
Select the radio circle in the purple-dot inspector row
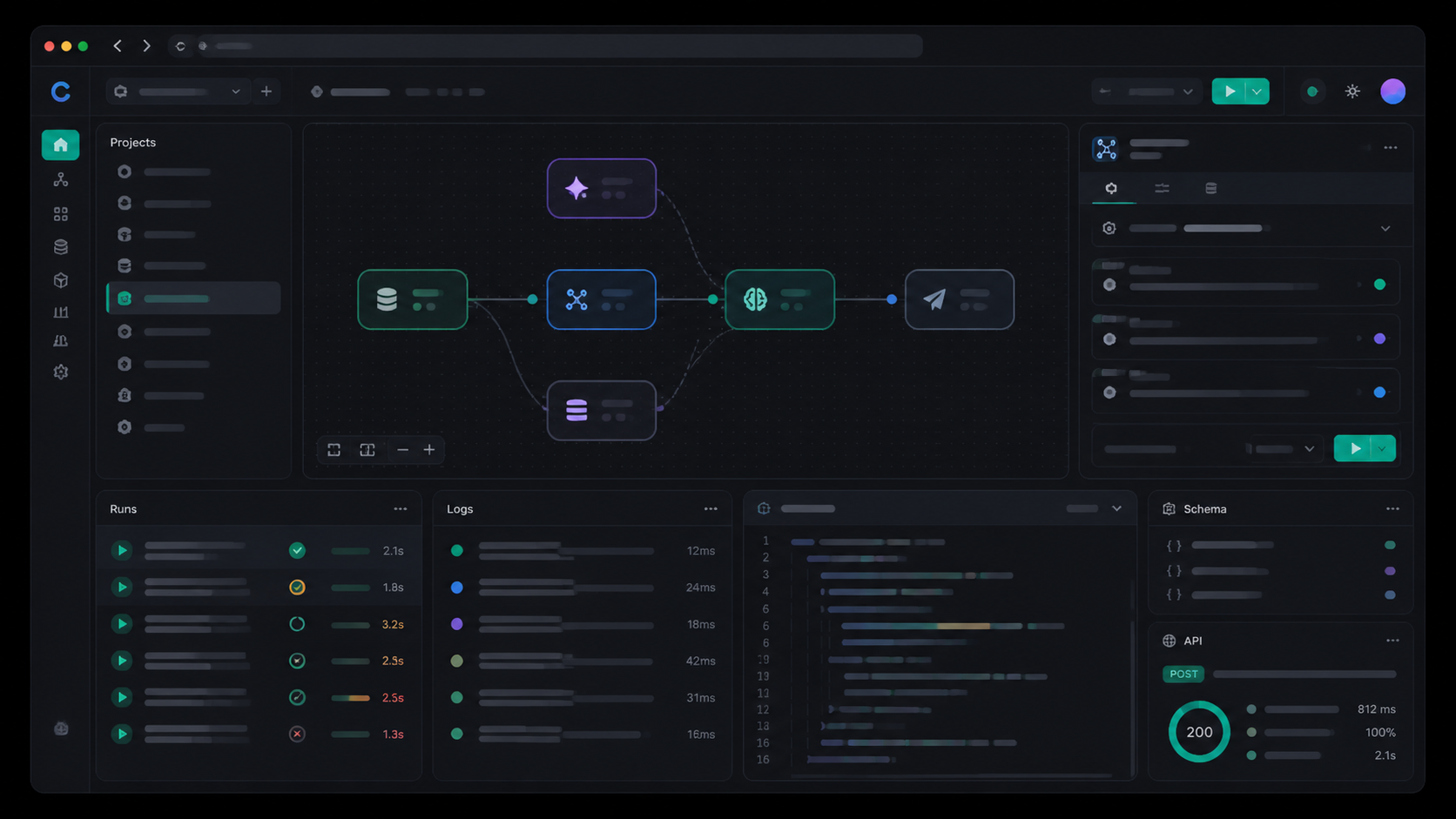[1109, 339]
